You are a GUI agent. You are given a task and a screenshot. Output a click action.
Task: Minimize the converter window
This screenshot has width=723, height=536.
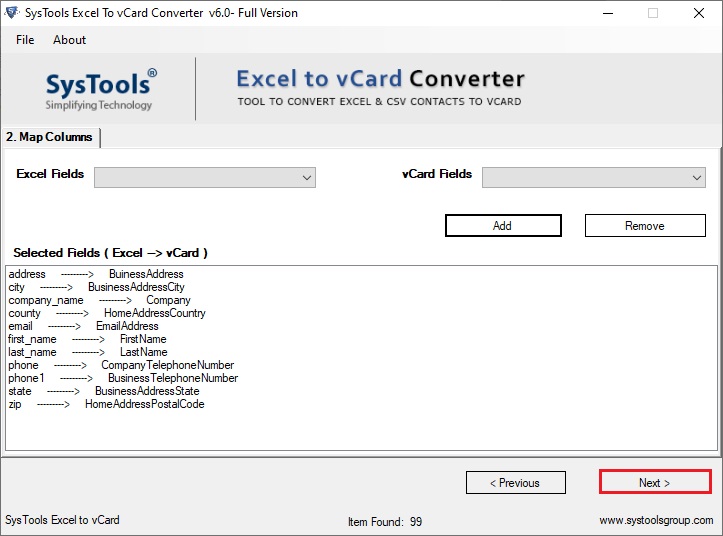[608, 13]
